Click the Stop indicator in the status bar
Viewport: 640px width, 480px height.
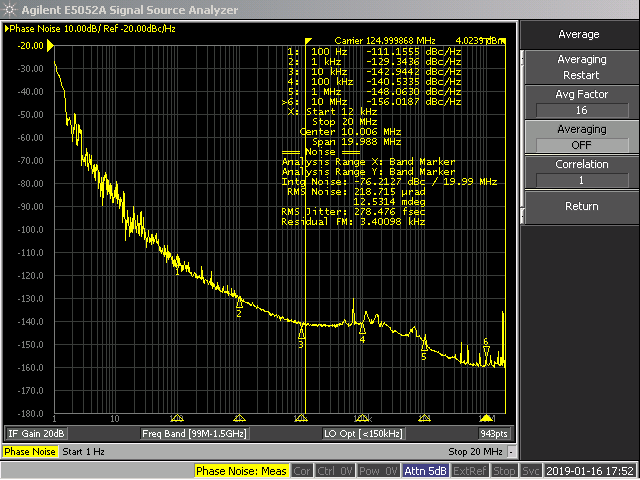504,471
